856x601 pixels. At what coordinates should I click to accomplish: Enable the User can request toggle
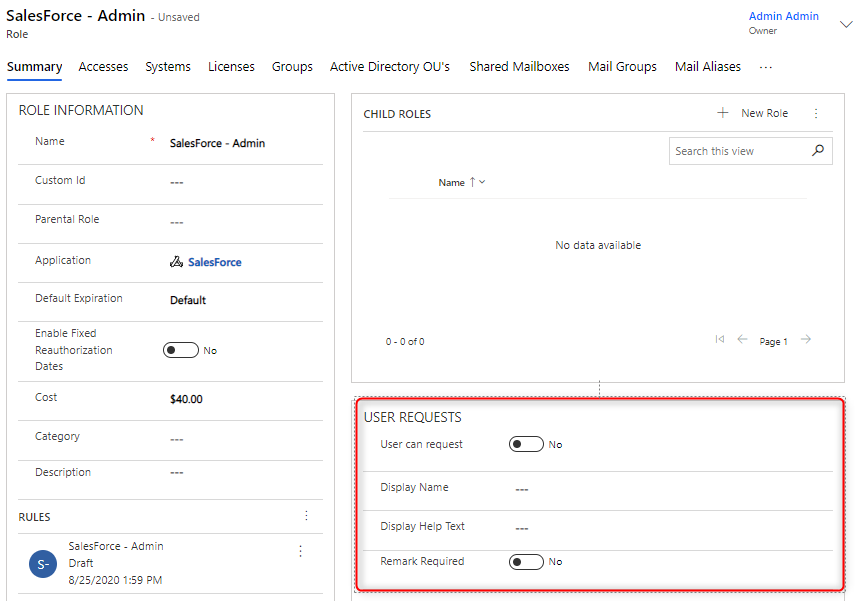[x=526, y=444]
